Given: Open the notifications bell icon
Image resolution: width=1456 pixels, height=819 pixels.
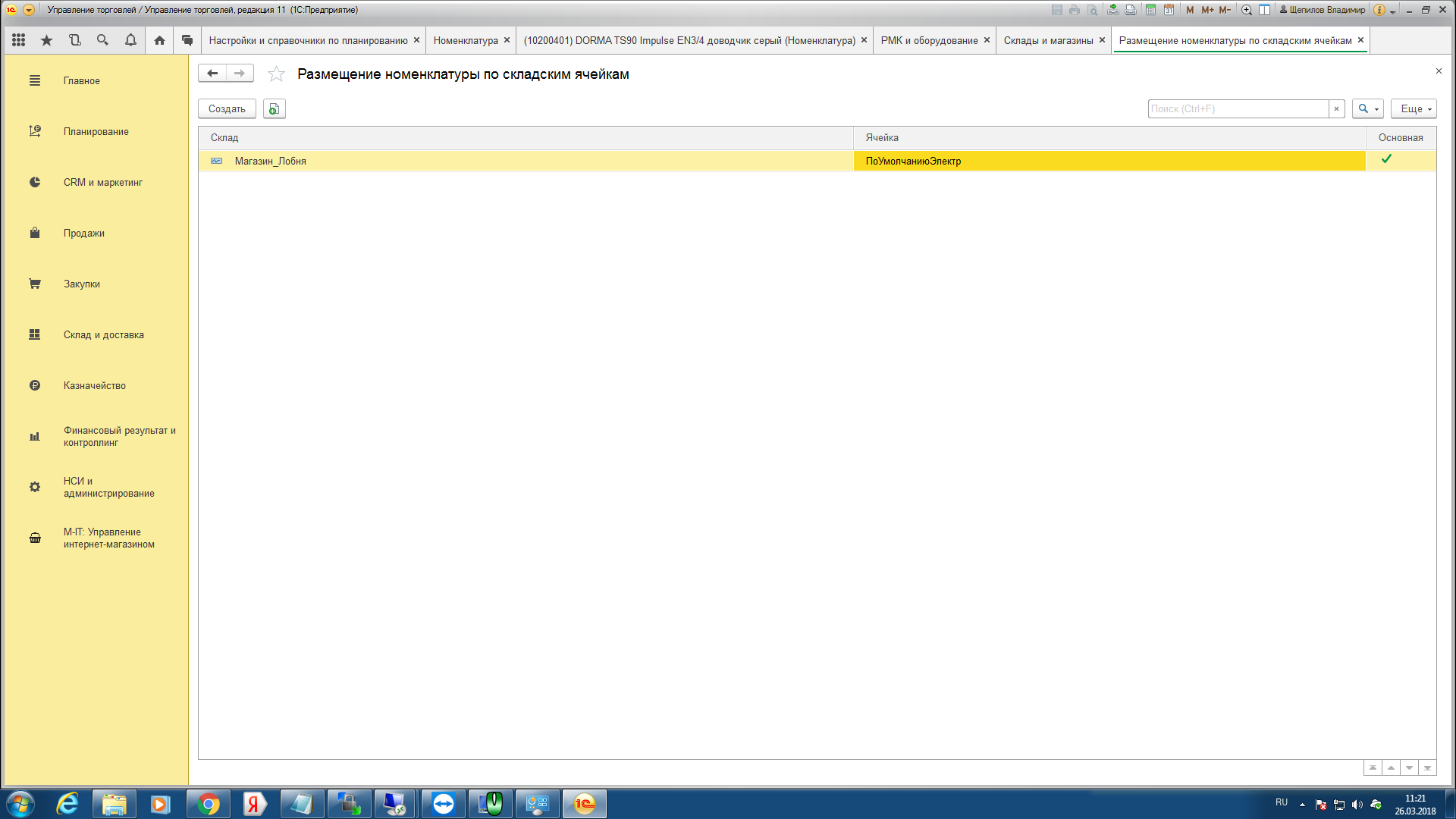Looking at the screenshot, I should click(130, 40).
